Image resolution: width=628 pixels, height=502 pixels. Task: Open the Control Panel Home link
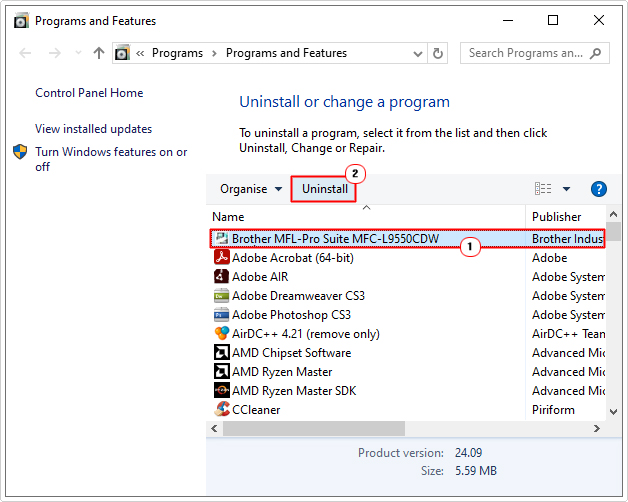(89, 93)
